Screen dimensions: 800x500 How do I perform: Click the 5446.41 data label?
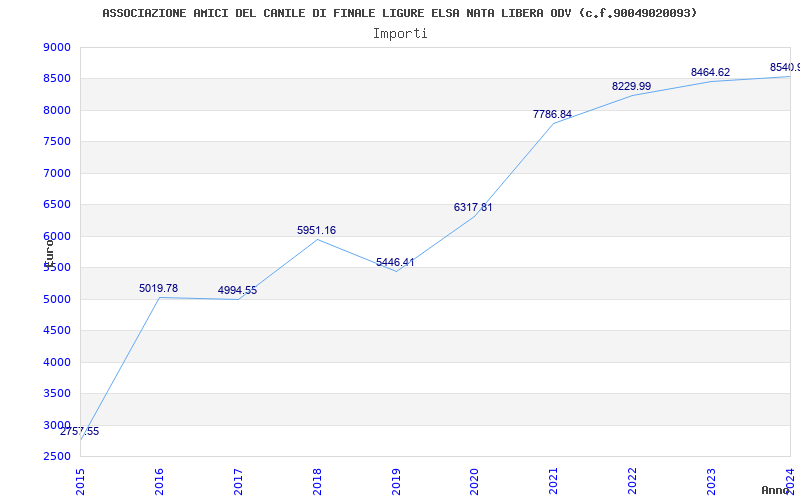[395, 262]
